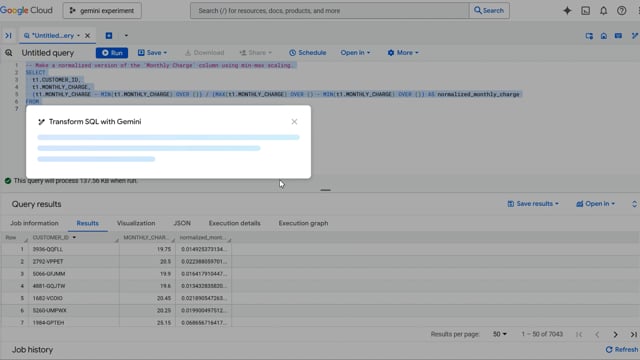640x360 pixels.
Task: Open the Gemini AI assistant sparkle icon
Action: [567, 11]
